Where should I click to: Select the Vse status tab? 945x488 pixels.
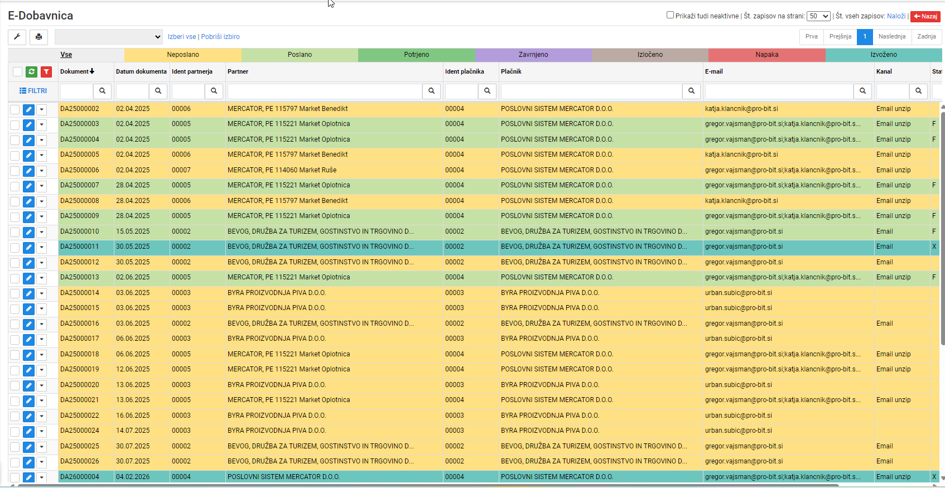66,55
